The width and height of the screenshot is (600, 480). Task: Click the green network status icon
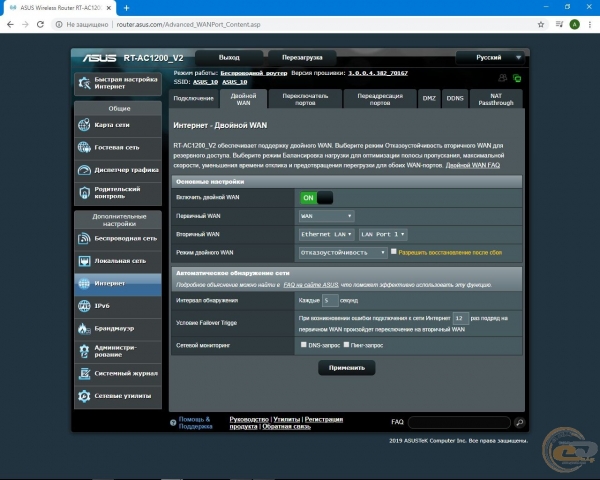[x=517, y=78]
